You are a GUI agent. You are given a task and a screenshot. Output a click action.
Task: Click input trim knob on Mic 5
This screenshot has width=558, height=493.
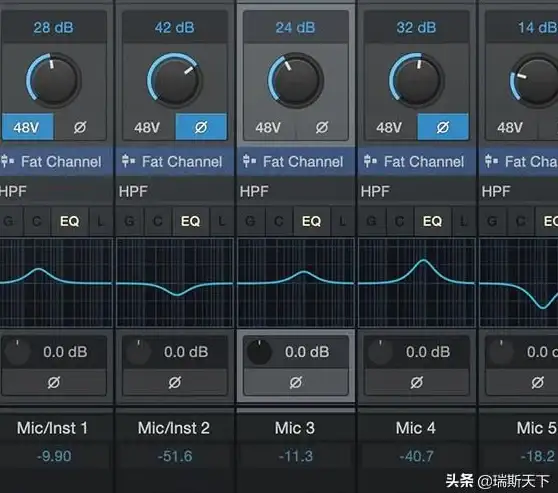pyautogui.click(x=501, y=352)
